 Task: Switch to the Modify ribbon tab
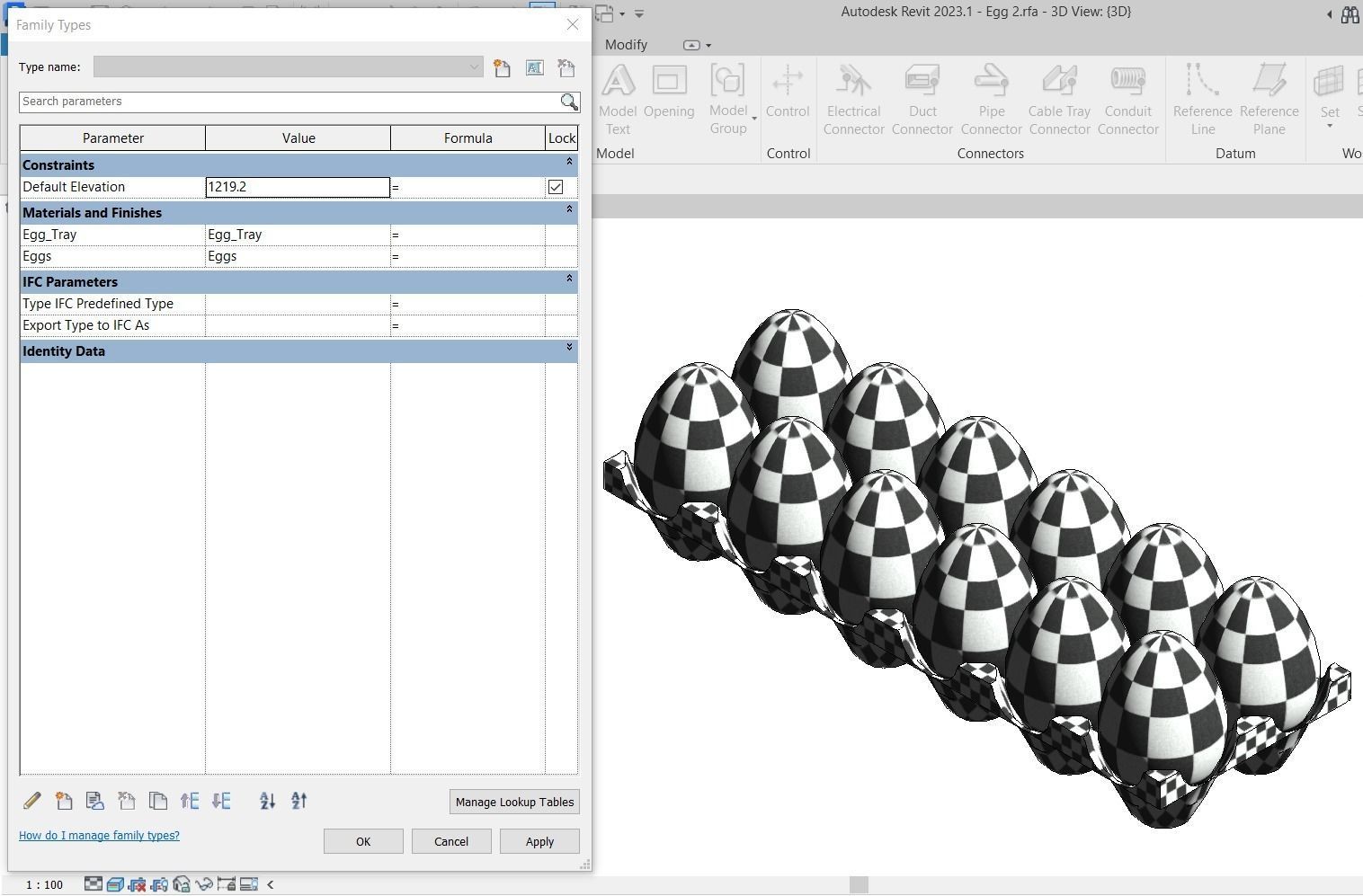pos(626,45)
